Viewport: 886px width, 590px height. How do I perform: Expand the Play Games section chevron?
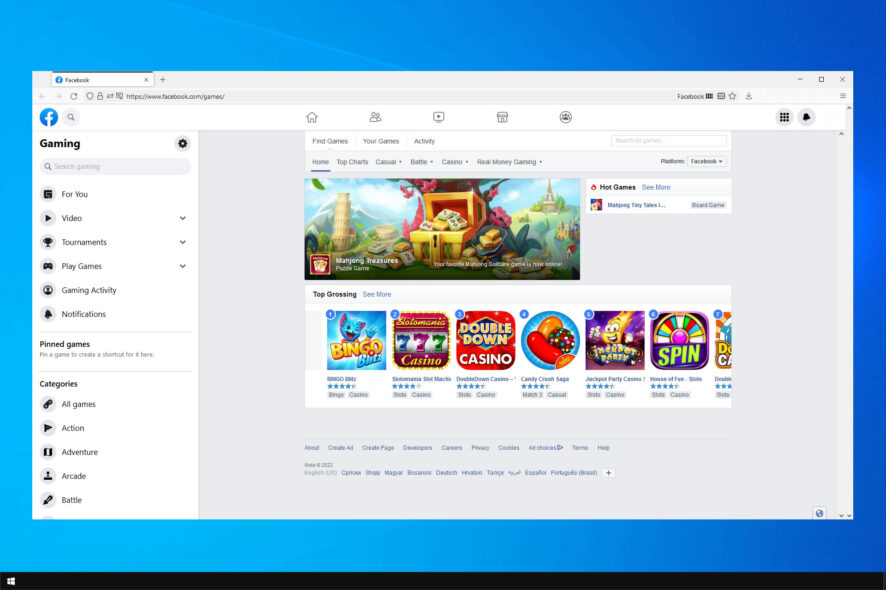[183, 266]
